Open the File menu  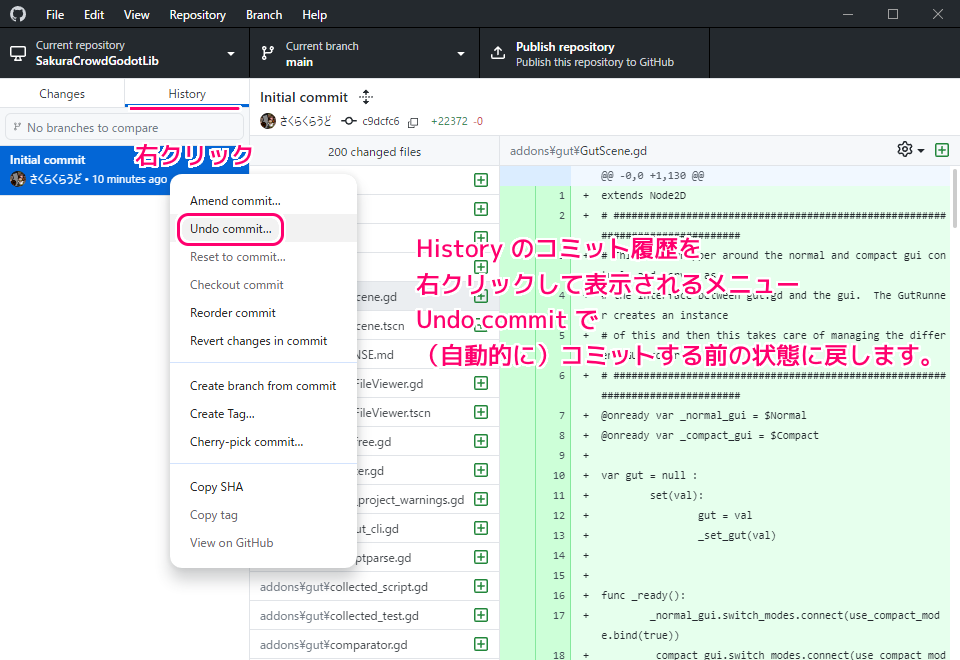coord(54,15)
